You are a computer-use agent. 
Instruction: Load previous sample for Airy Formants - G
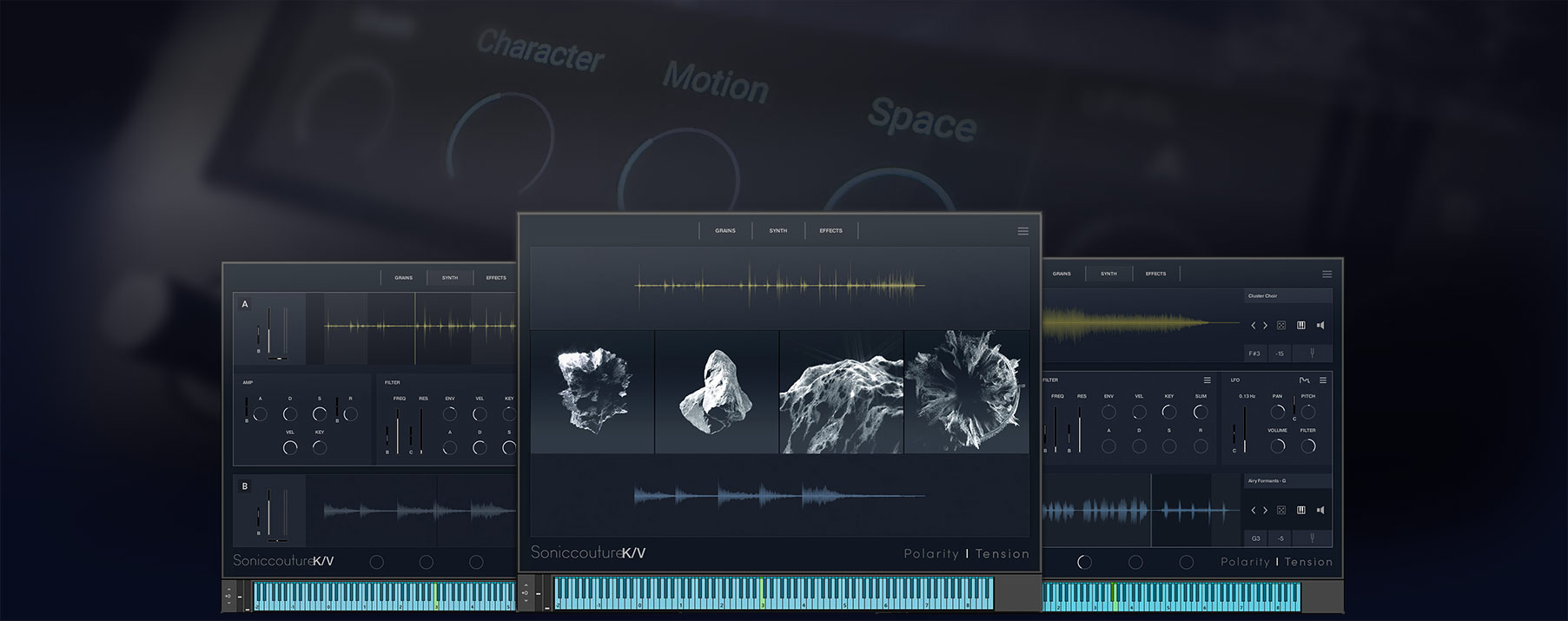(x=1253, y=511)
